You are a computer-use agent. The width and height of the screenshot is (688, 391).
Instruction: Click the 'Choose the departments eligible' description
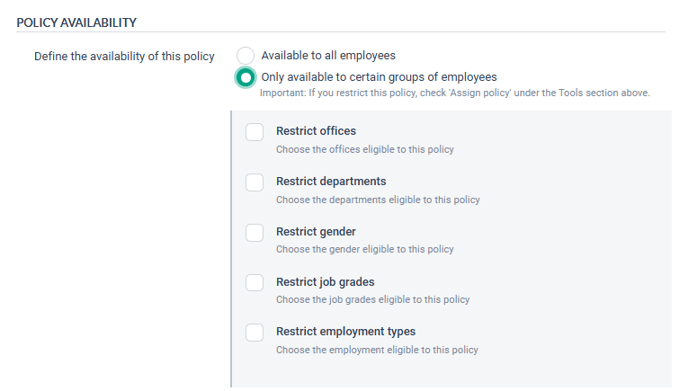pyautogui.click(x=378, y=200)
